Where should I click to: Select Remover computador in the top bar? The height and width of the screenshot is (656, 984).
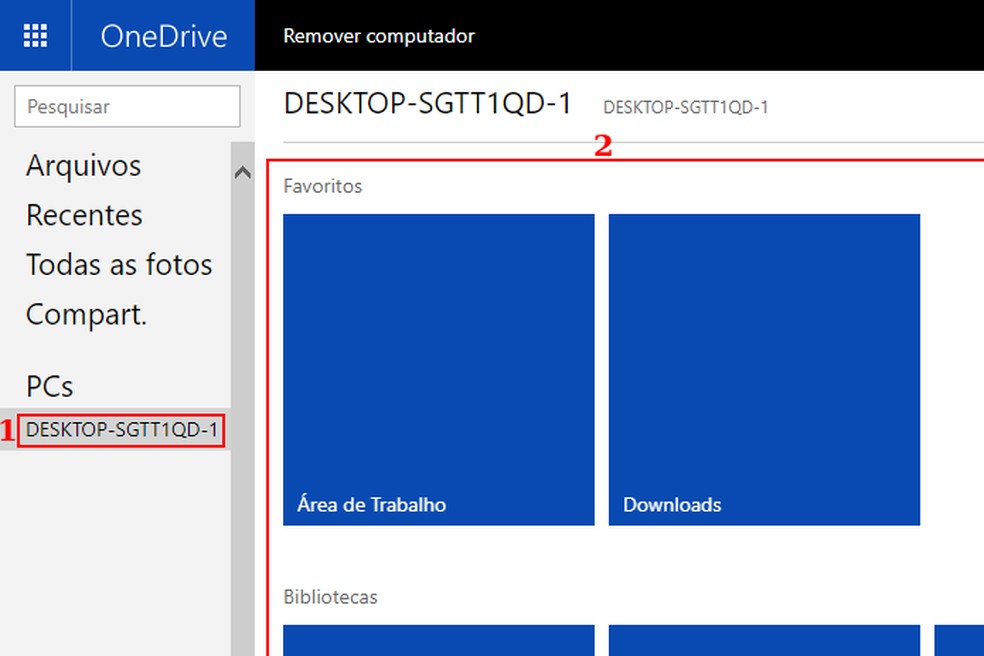click(x=380, y=34)
